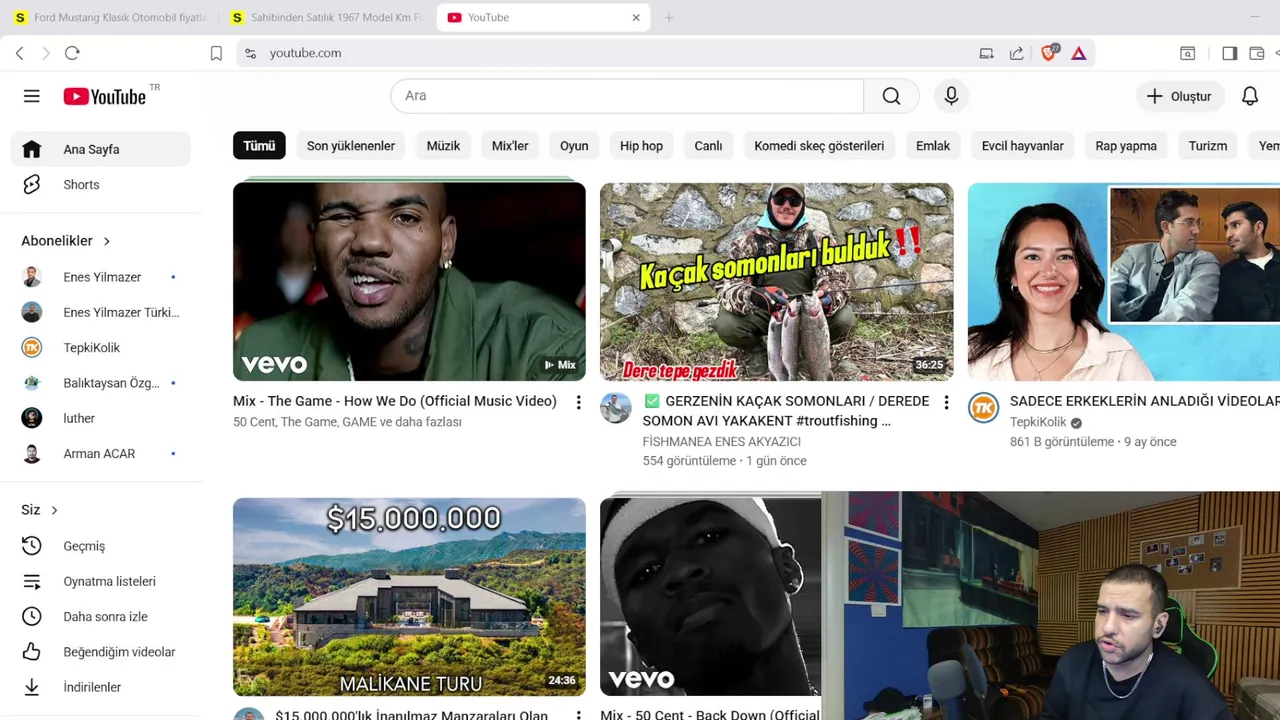Open İndirilenler downloads
This screenshot has height=720, width=1280.
click(100, 687)
